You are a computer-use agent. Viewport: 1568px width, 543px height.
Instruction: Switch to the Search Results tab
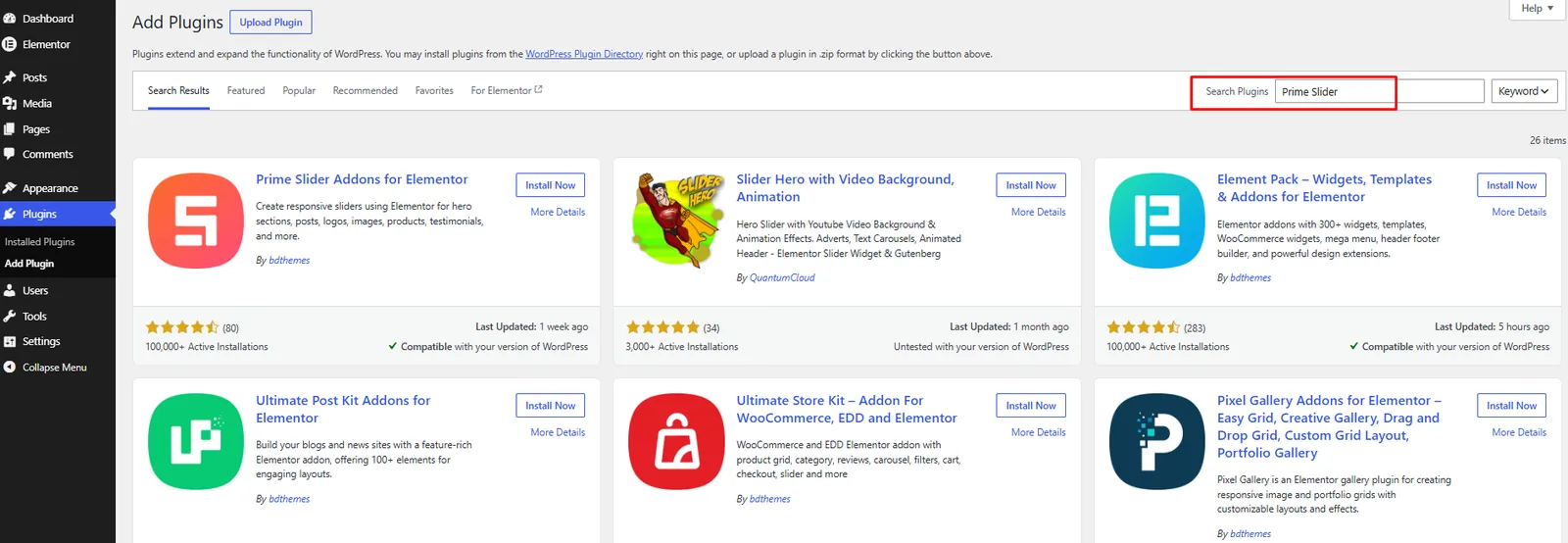[x=178, y=90]
